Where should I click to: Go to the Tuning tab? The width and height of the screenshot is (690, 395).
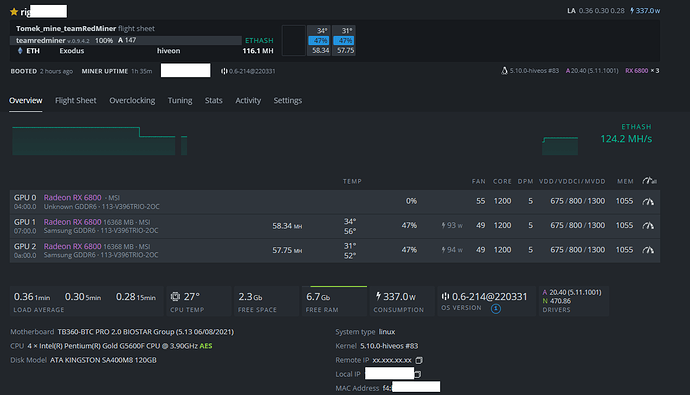pyautogui.click(x=180, y=101)
